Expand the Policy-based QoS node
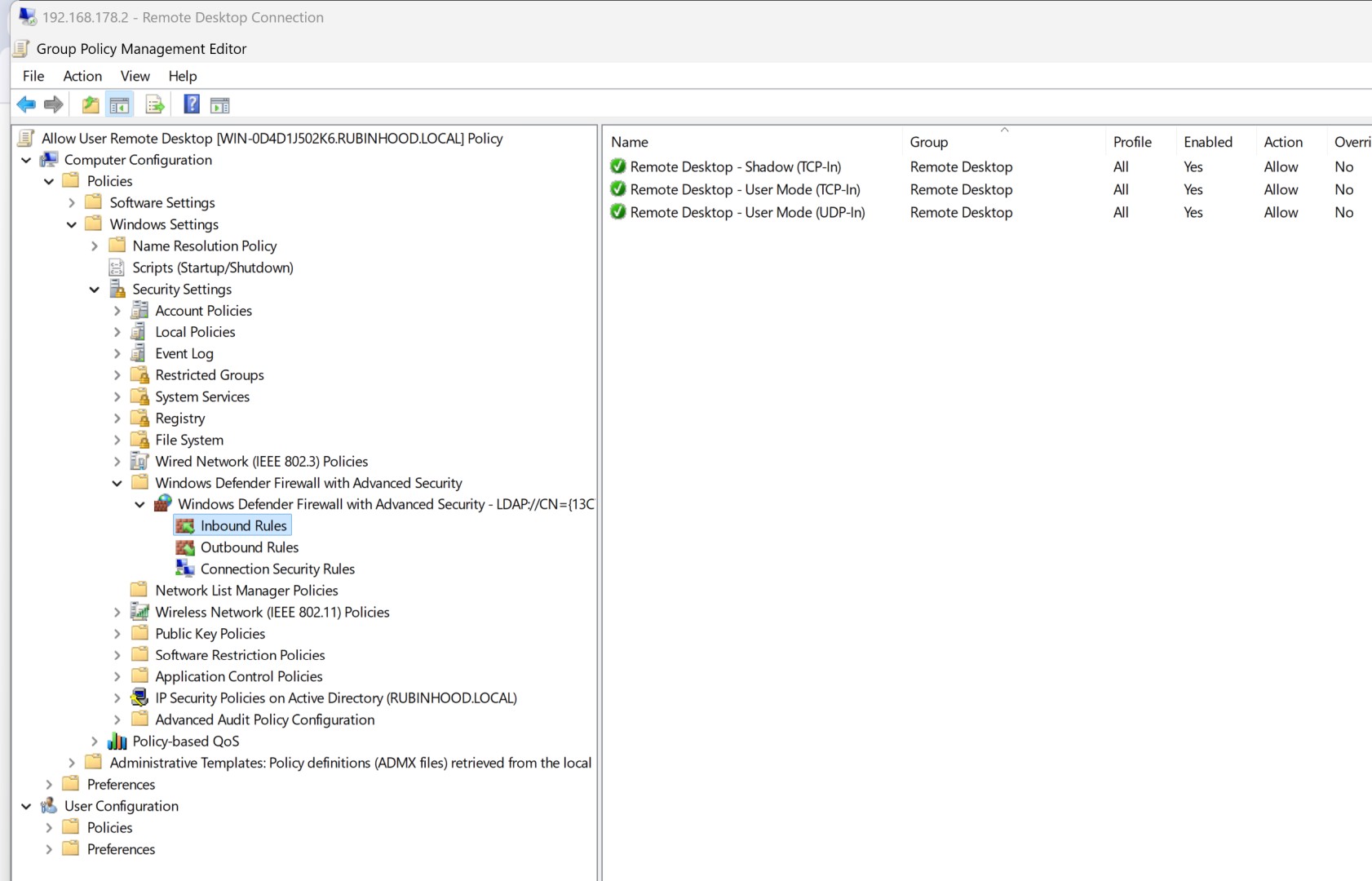 (95, 742)
